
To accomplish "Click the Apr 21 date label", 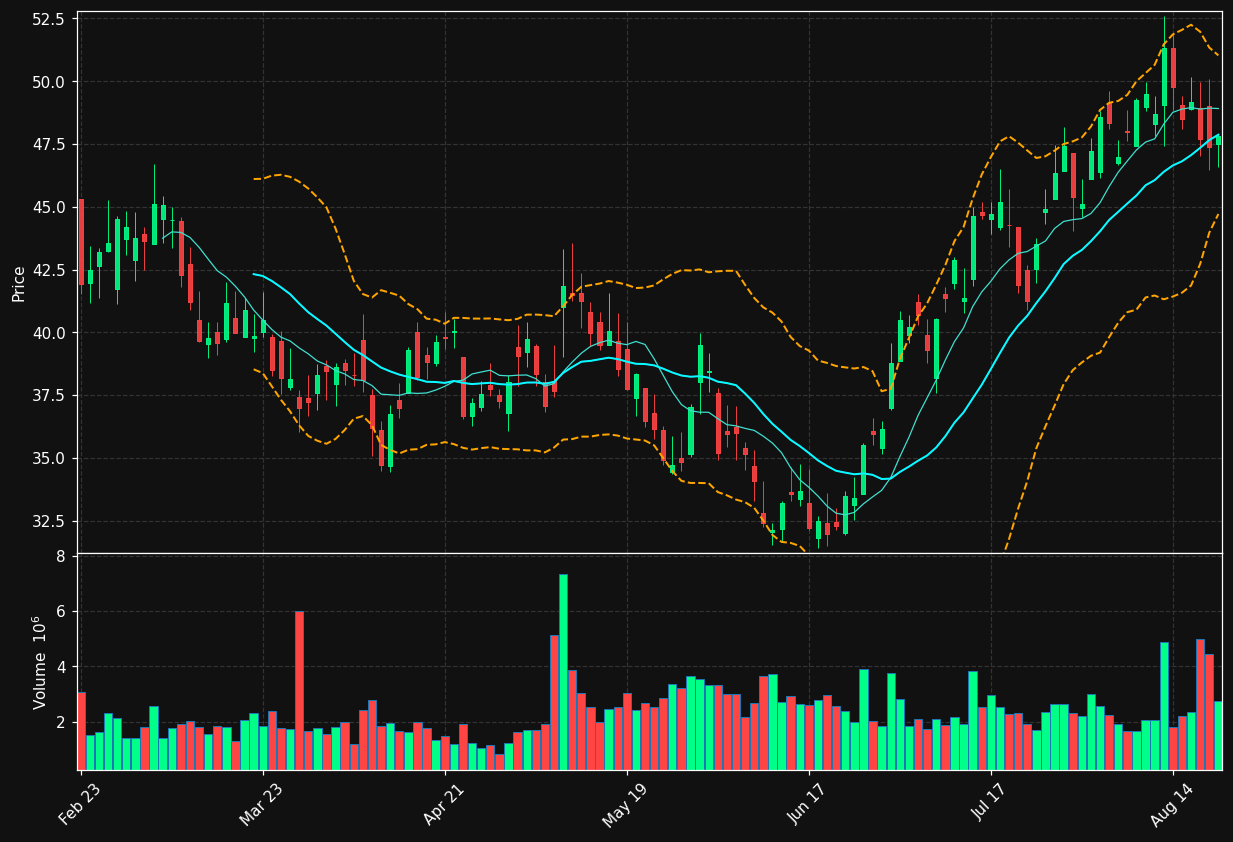I will tap(443, 805).
